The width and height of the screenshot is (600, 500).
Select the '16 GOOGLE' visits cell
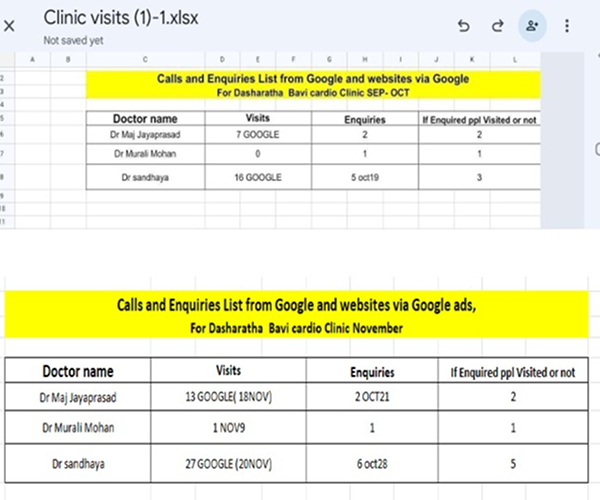258,177
